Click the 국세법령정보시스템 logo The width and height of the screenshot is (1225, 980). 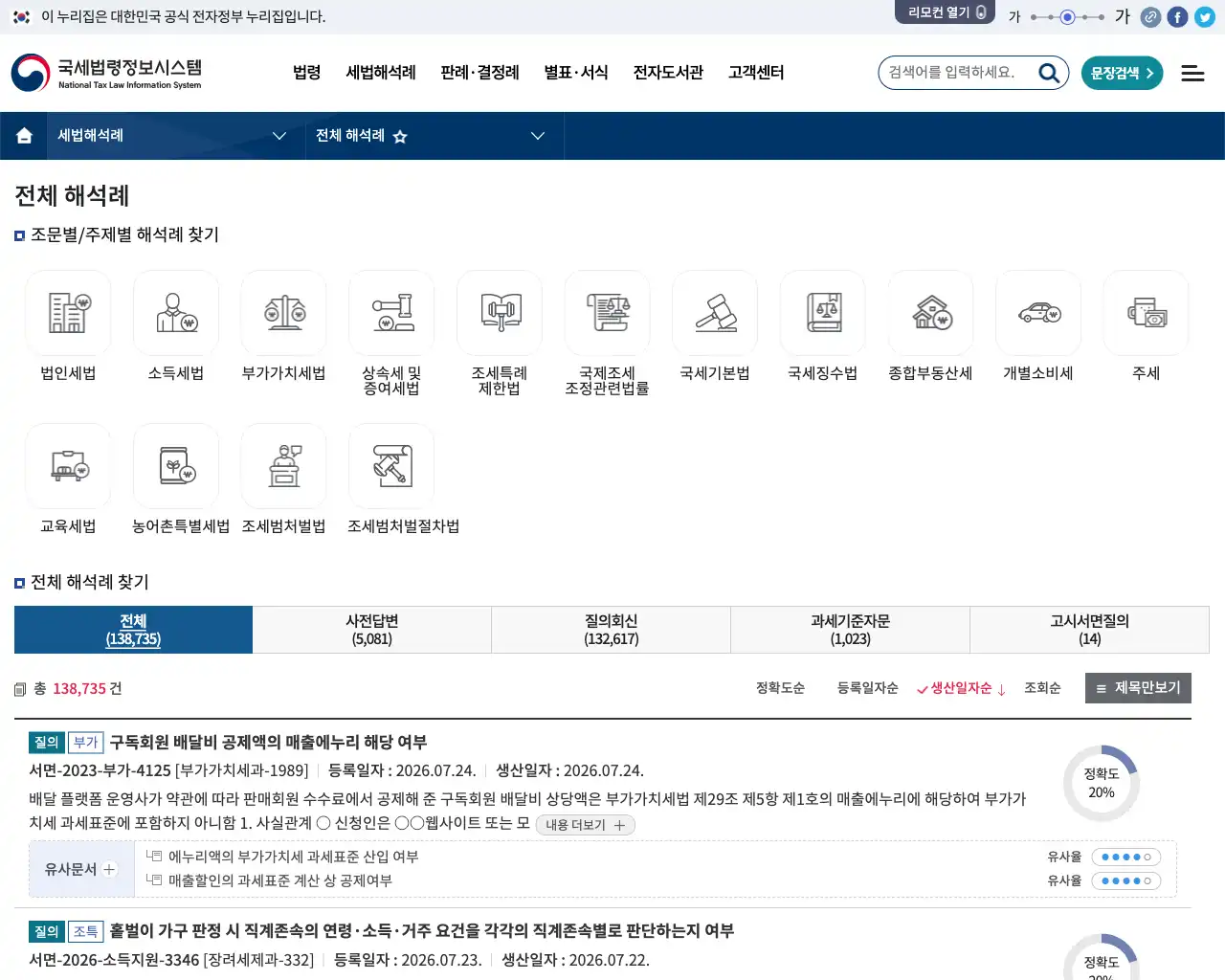point(106,73)
